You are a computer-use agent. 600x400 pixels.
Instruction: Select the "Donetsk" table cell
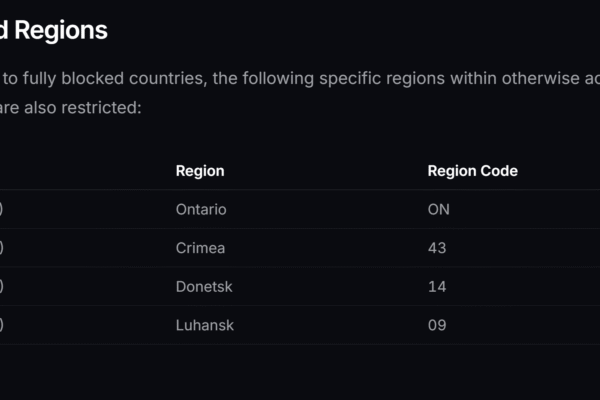[203, 287]
